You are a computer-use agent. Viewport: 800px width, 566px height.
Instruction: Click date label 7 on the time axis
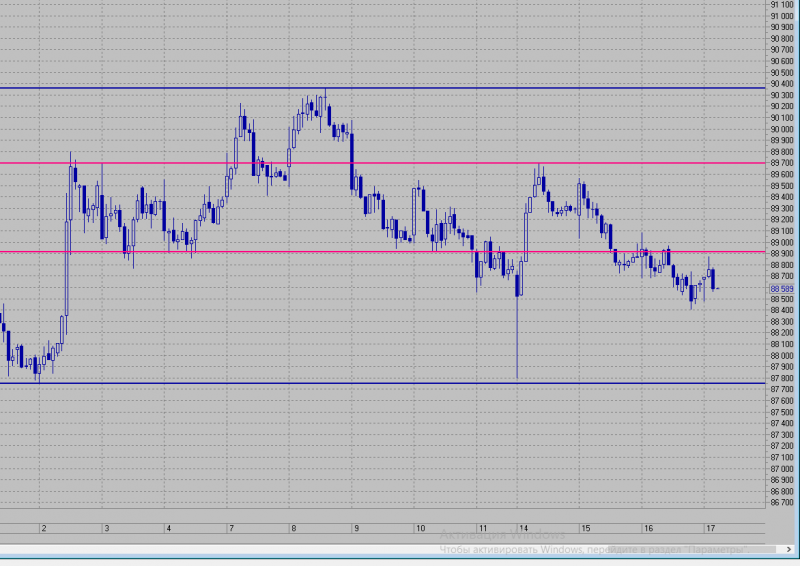[x=231, y=528]
